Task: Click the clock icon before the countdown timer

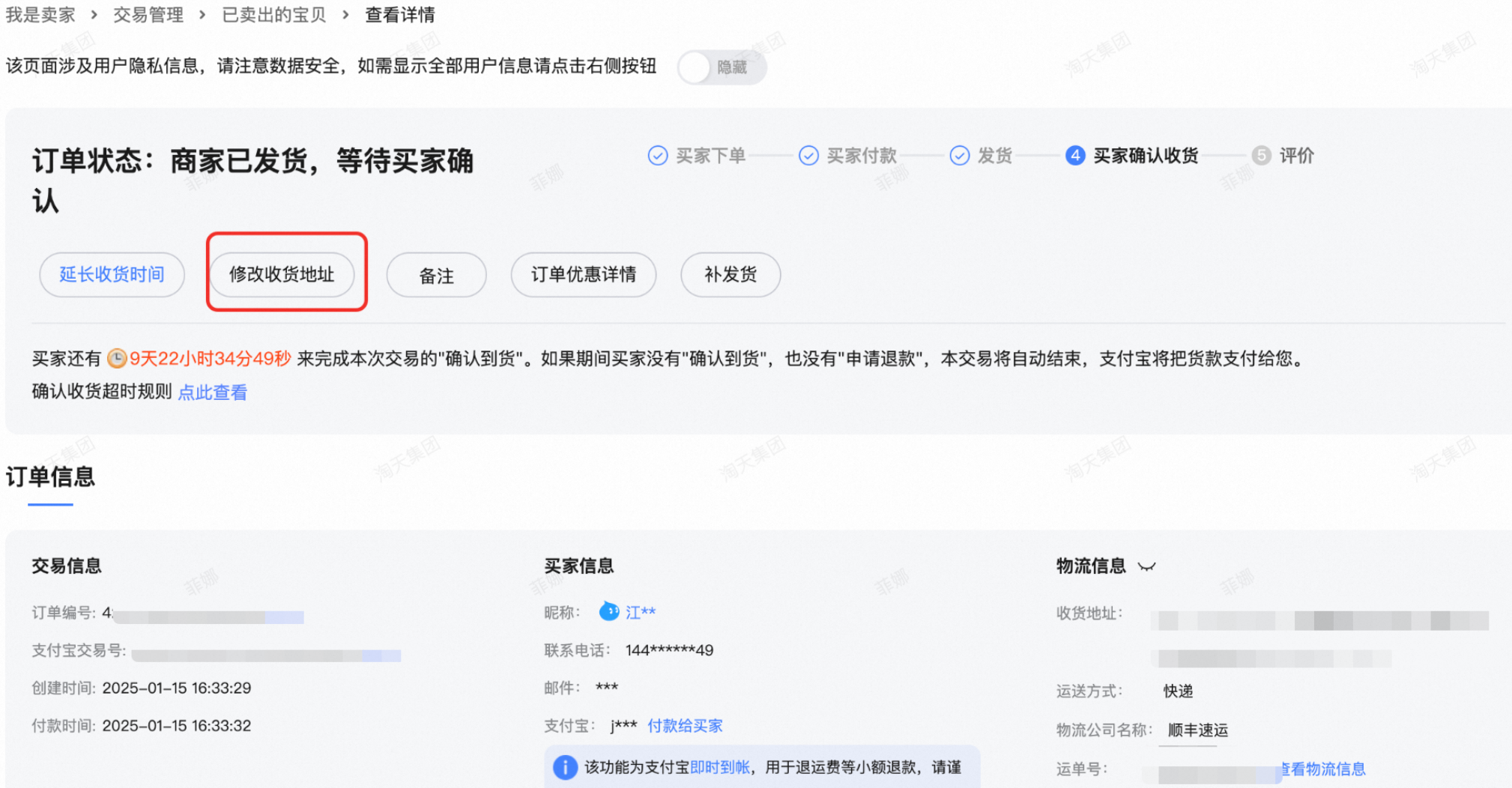Action: click(118, 359)
